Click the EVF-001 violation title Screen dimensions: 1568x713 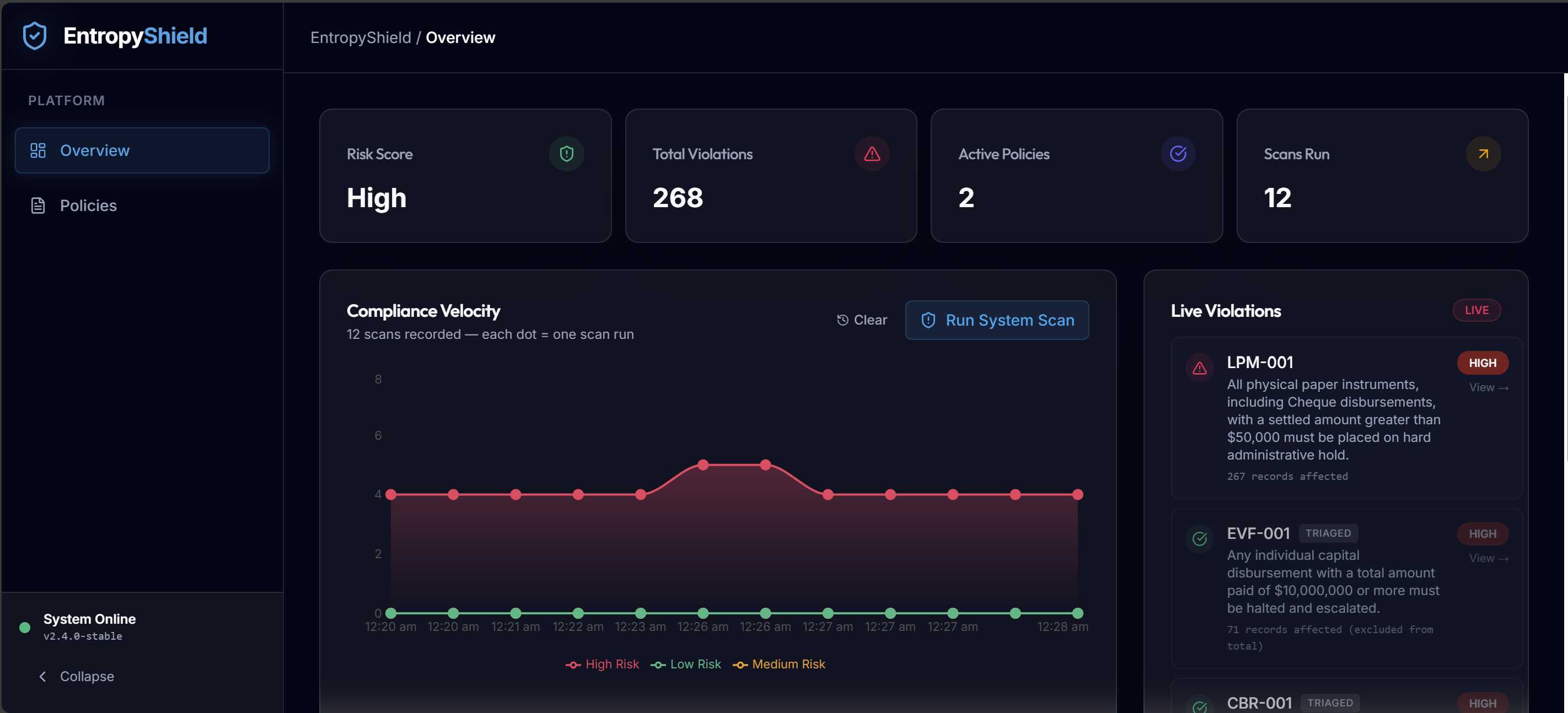click(x=1258, y=533)
